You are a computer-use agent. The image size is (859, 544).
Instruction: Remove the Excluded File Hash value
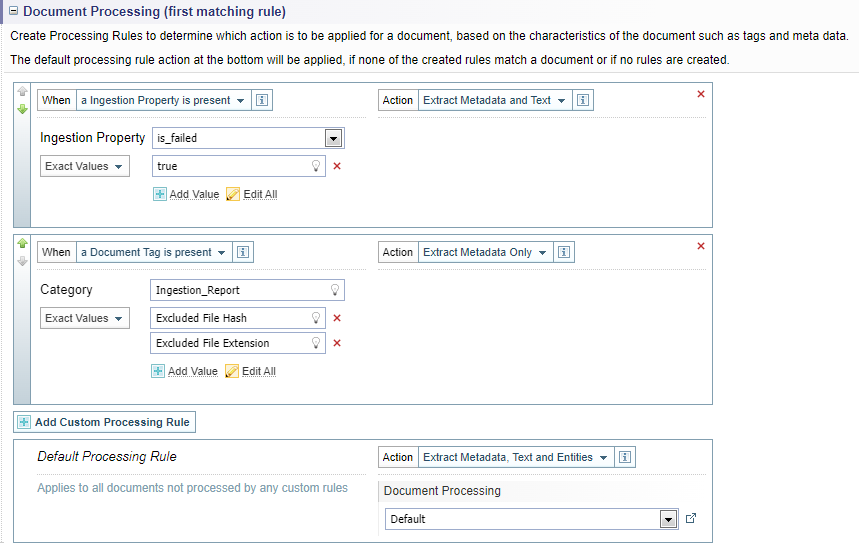(337, 318)
